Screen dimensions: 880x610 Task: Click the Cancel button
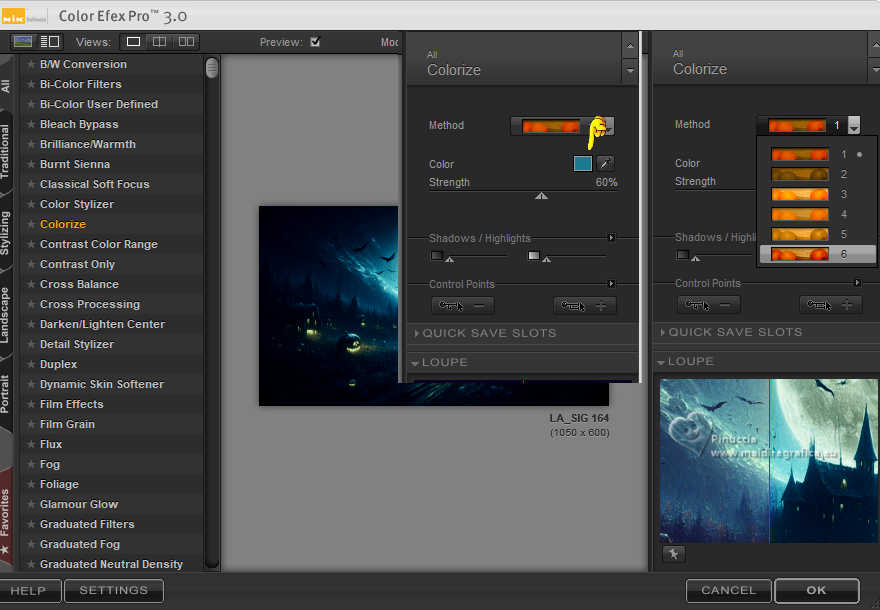click(728, 591)
